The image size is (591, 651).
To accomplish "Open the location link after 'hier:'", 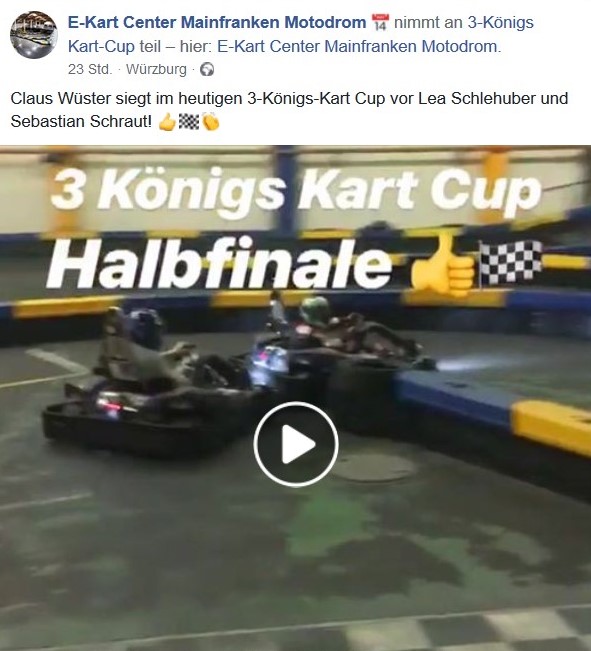I will coord(357,46).
